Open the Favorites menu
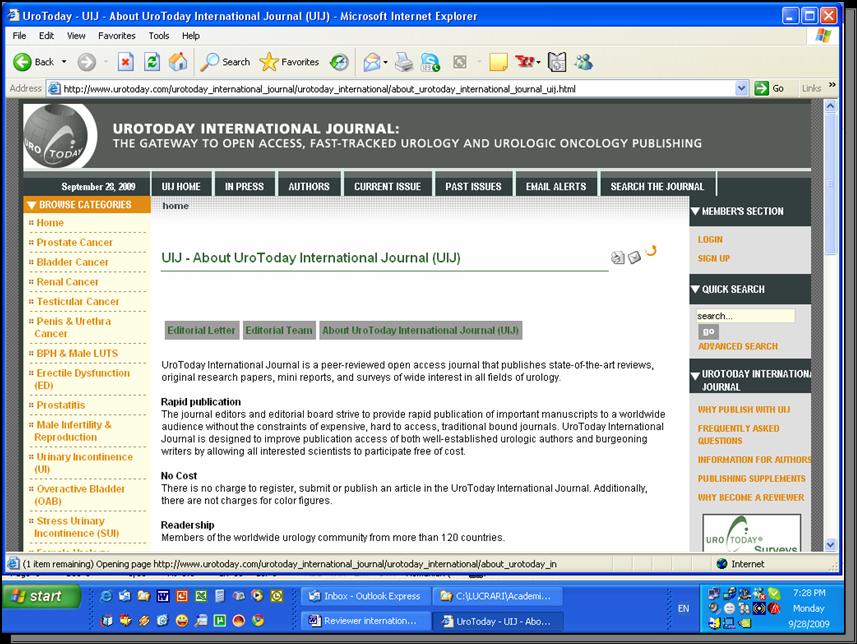857x644 pixels. click(117, 36)
